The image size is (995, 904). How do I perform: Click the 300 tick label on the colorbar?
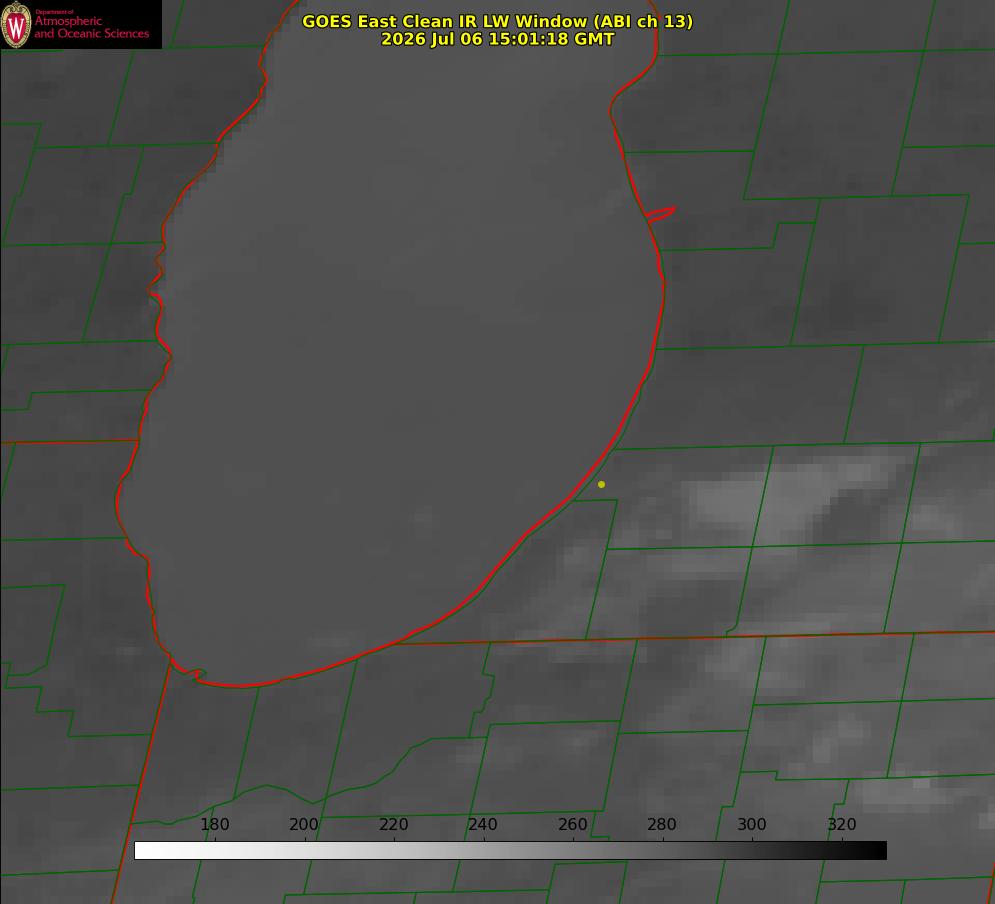752,824
